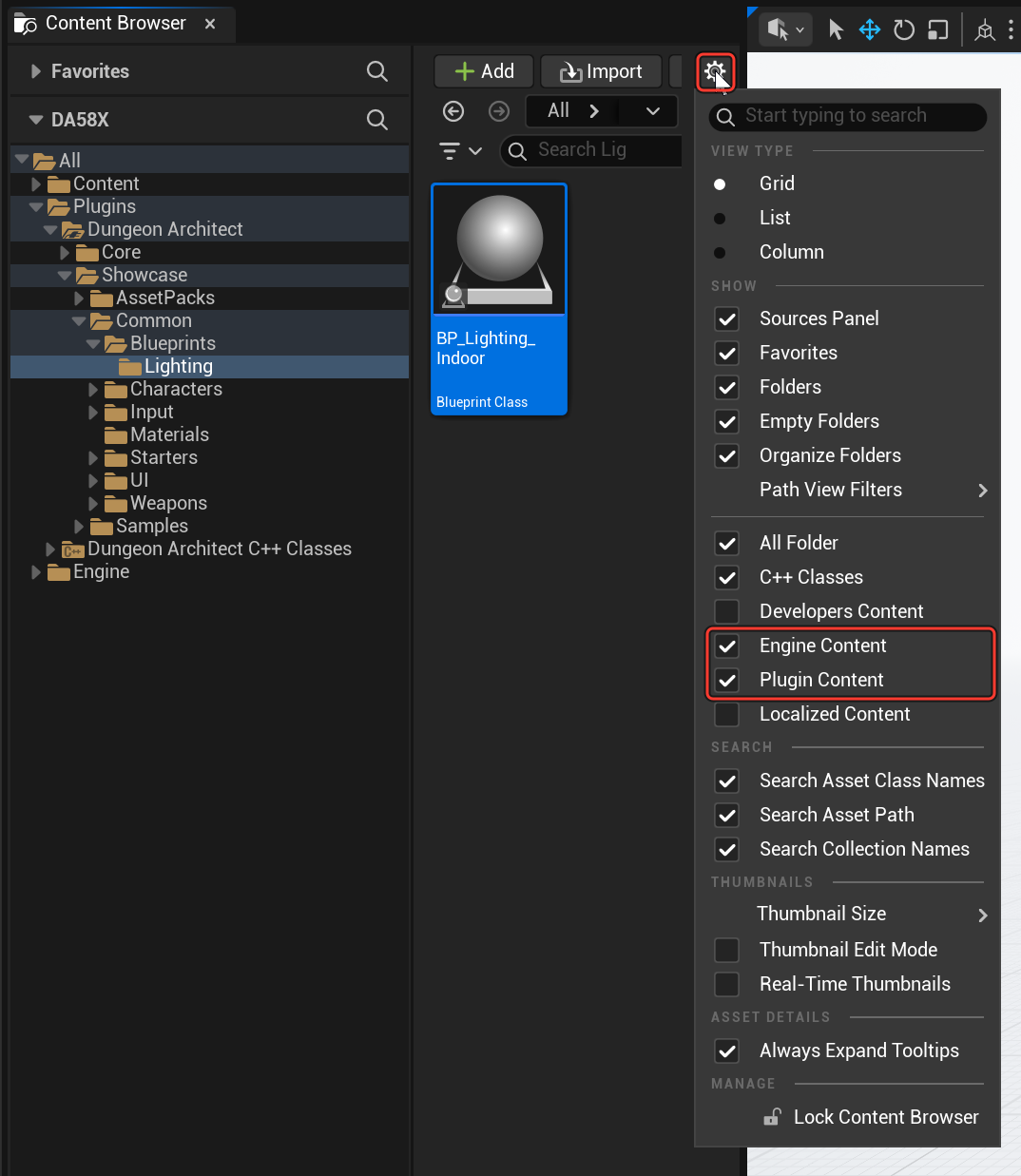Collapse the DA58X section

36,120
